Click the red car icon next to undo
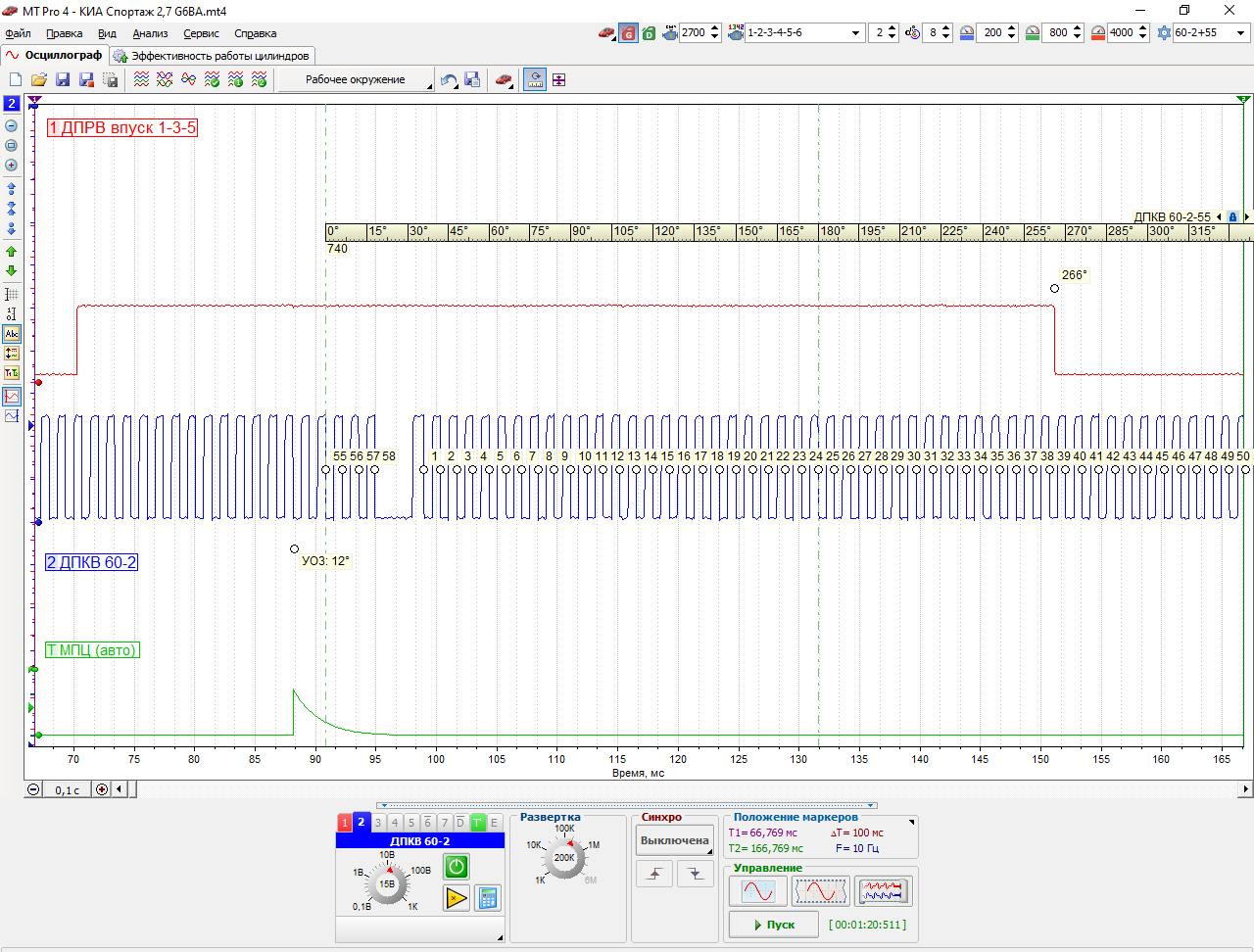The height and width of the screenshot is (952, 1254). tap(504, 80)
